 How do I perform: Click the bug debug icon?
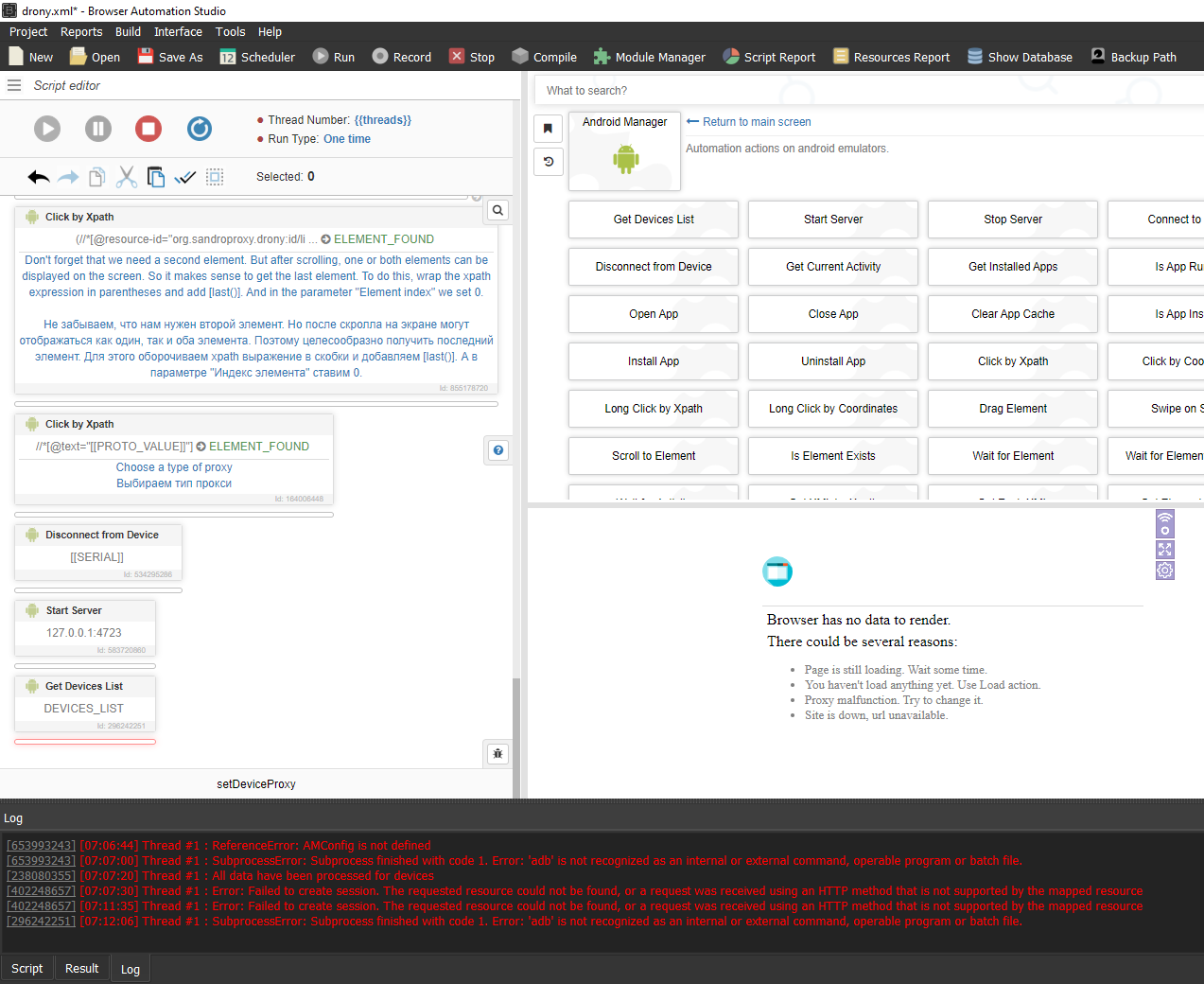[498, 754]
